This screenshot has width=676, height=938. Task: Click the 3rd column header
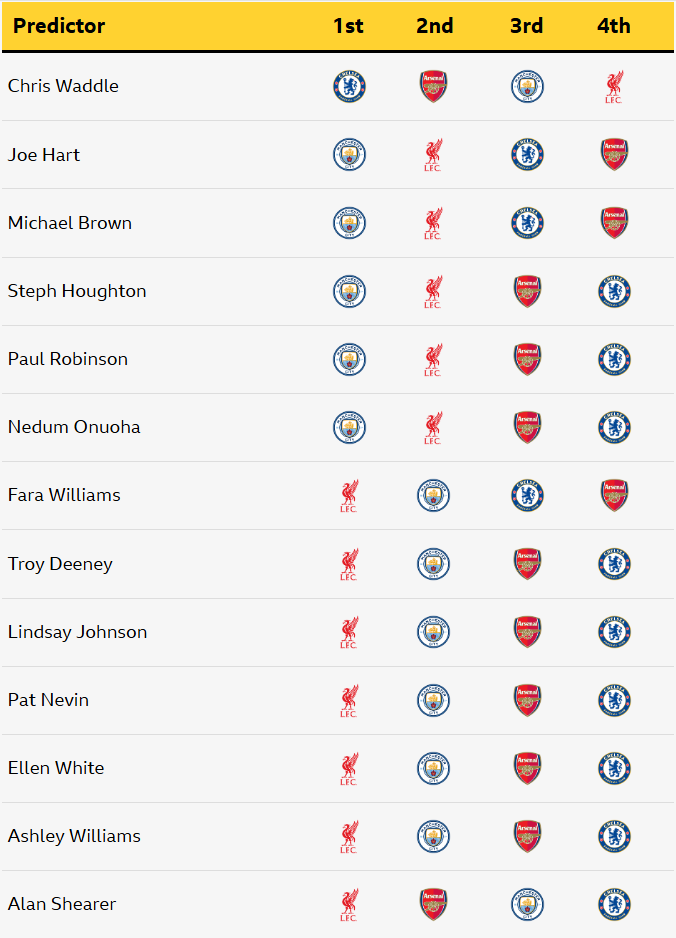pos(526,26)
